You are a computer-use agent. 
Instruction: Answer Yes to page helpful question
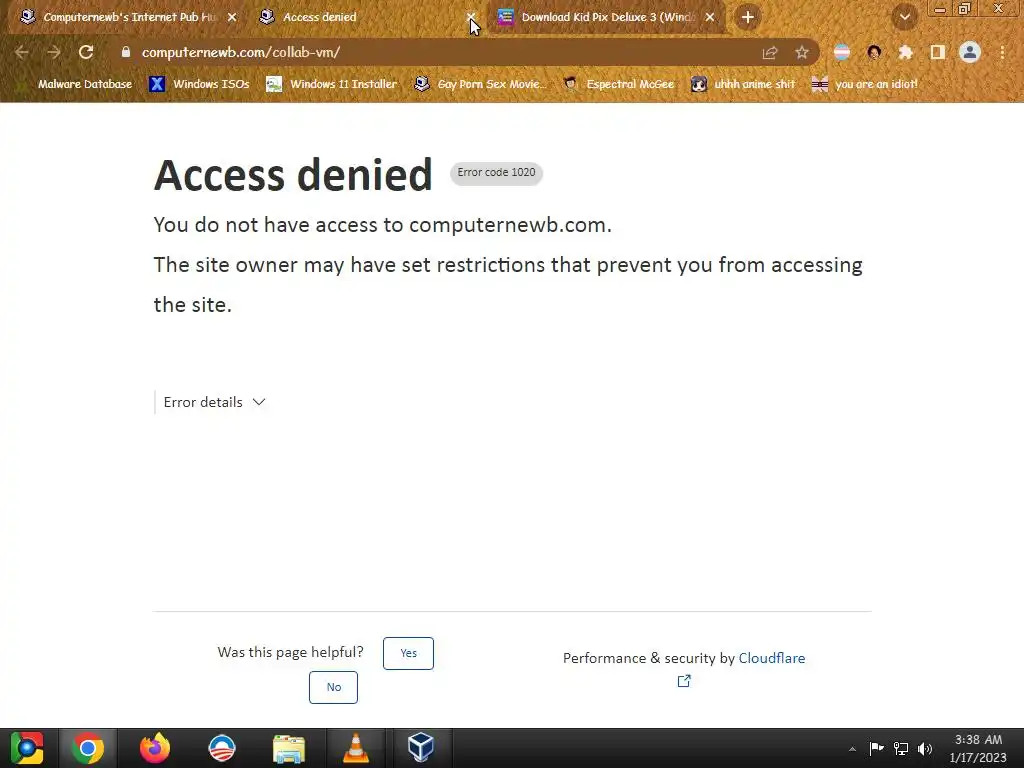coord(408,653)
